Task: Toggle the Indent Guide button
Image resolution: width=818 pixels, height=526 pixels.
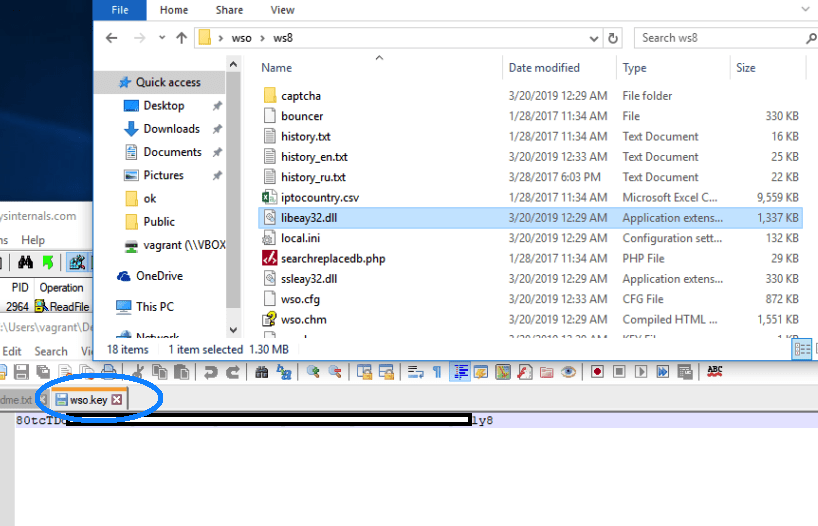Action: (460, 372)
